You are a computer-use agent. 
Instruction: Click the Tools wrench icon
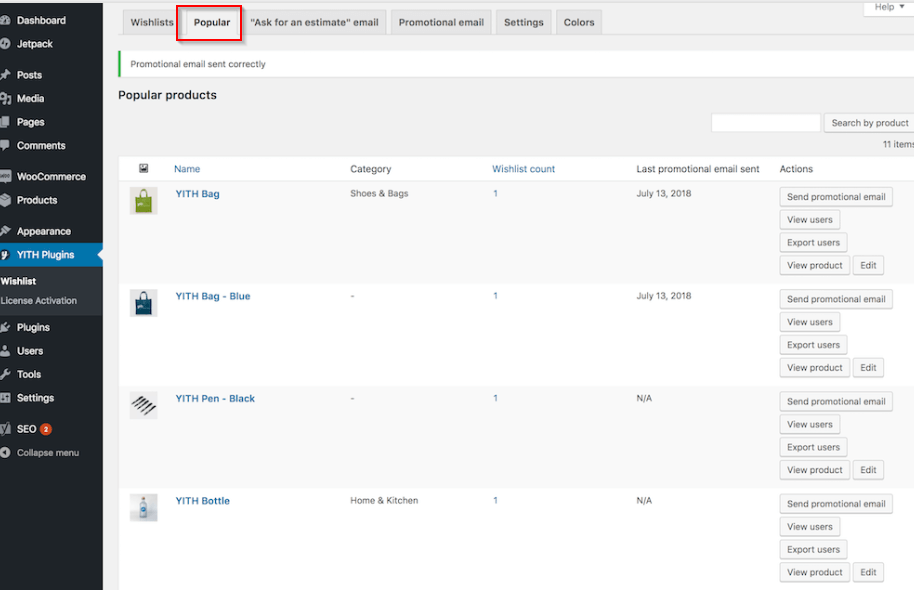(5, 374)
